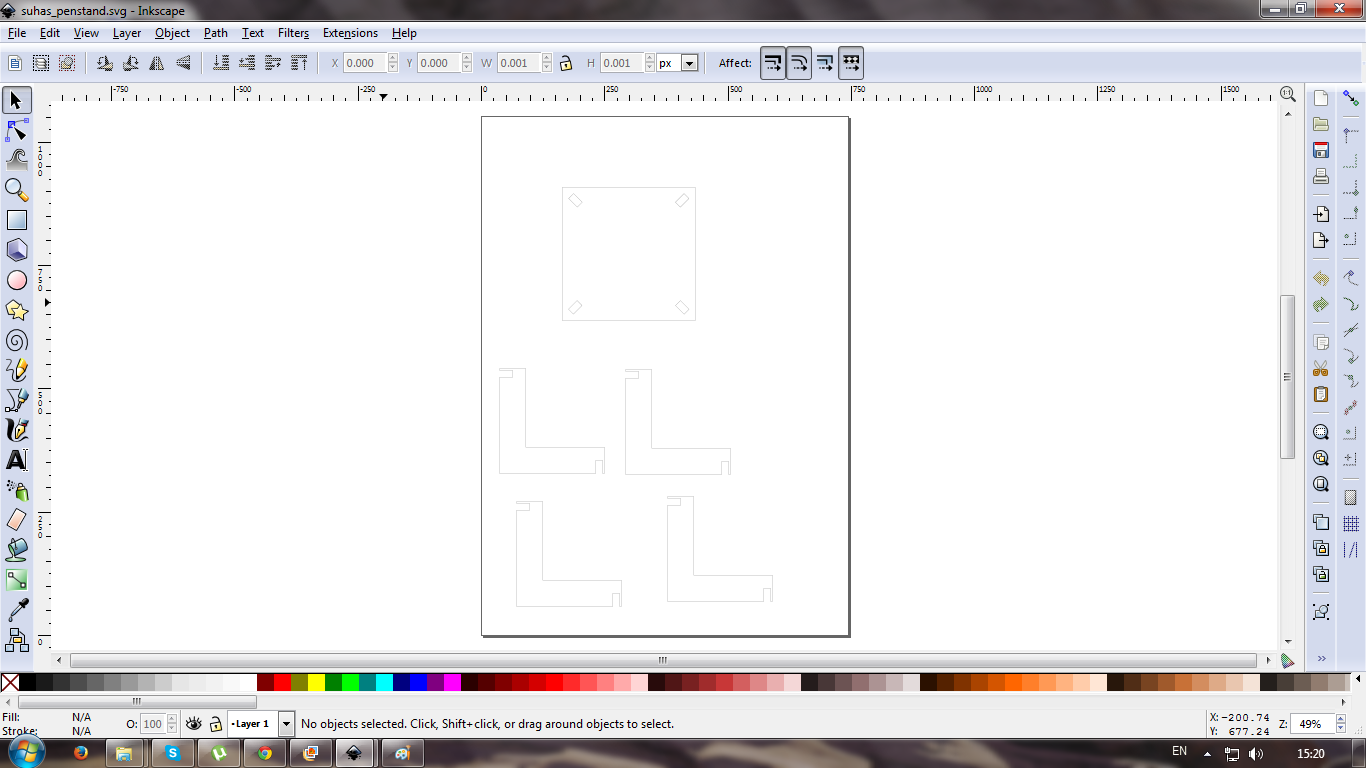Increase width W spinner arrow
The width and height of the screenshot is (1372, 772).
pos(546,58)
